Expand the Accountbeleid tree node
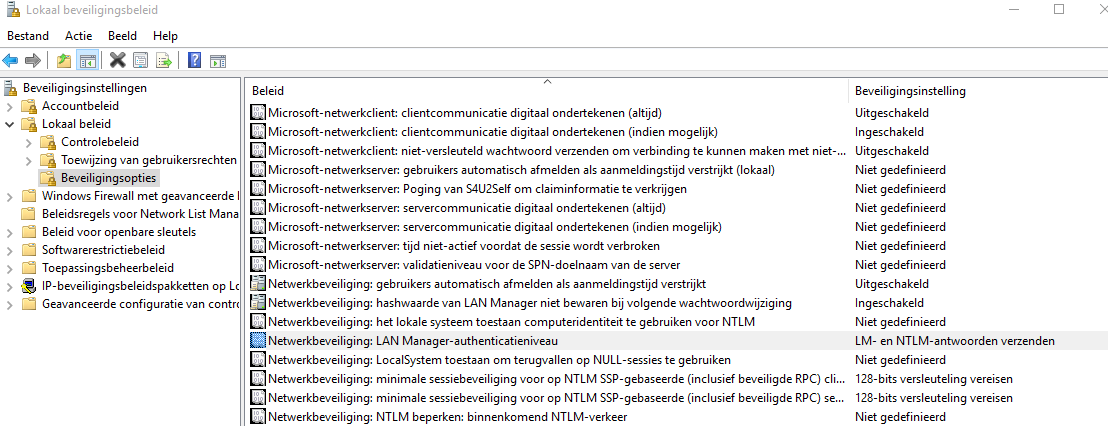 click(x=9, y=107)
